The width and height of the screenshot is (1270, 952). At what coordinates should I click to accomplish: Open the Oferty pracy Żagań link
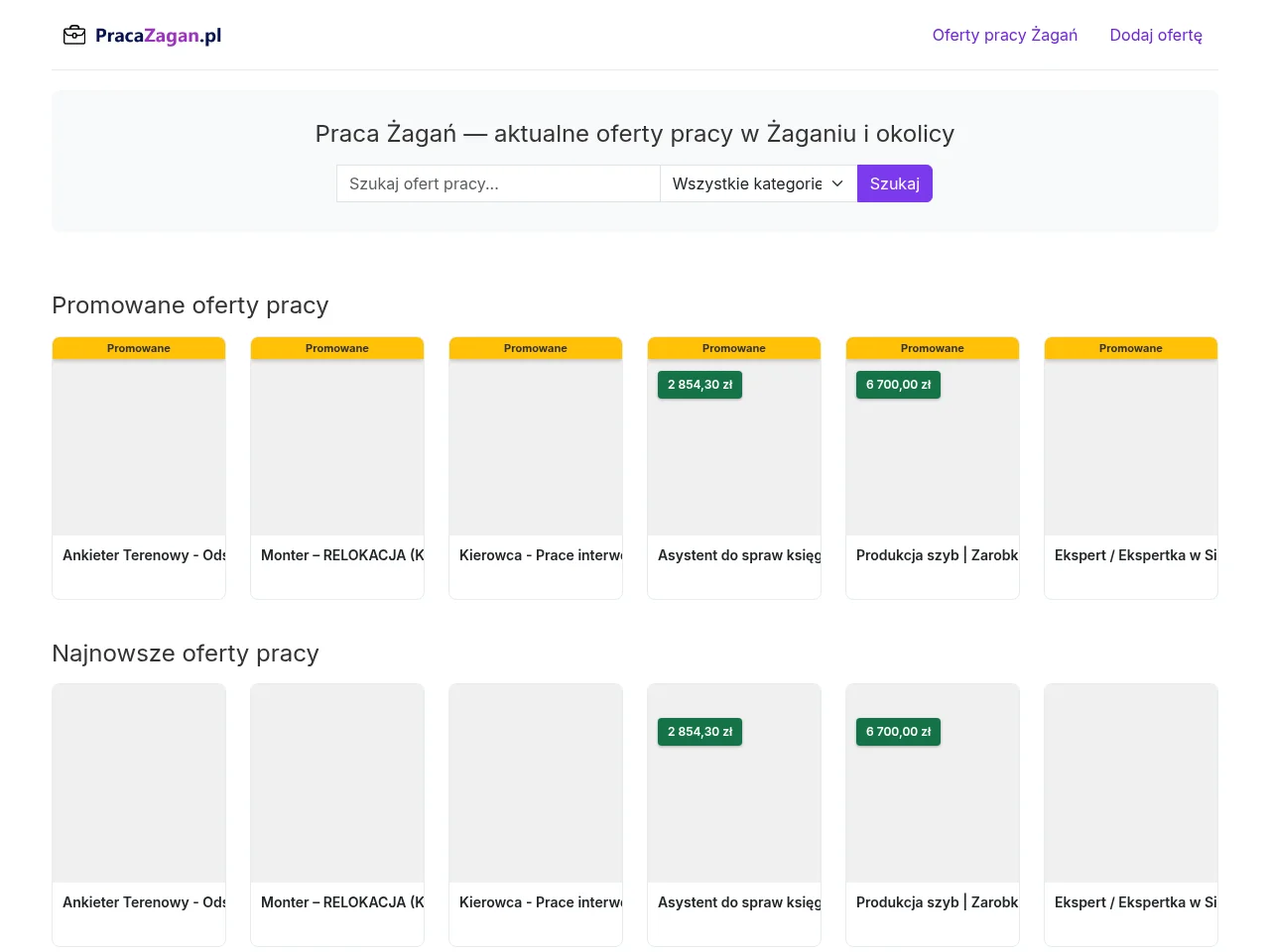[x=1005, y=35]
